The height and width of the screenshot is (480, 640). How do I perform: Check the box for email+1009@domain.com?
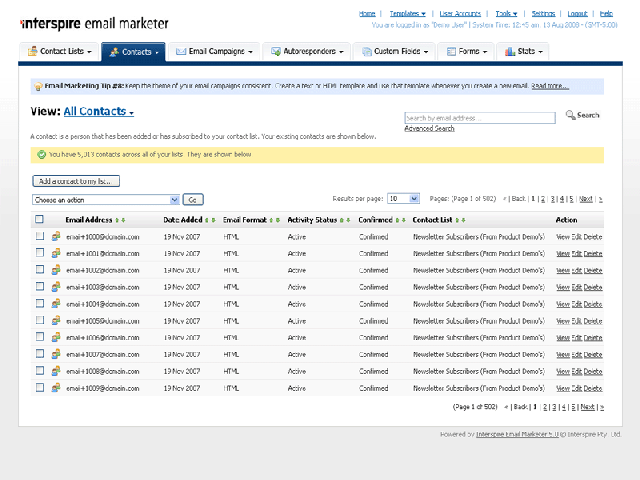pos(40,387)
